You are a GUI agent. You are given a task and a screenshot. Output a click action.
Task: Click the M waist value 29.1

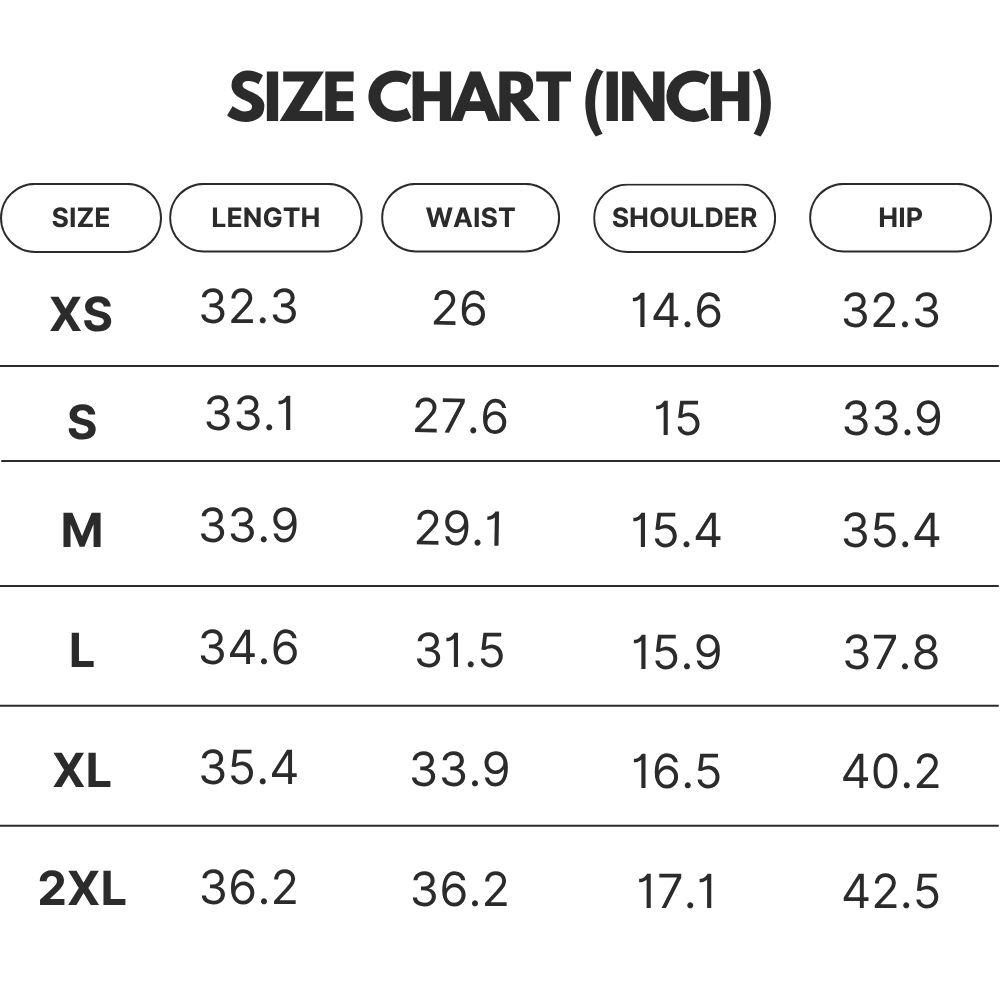point(459,529)
